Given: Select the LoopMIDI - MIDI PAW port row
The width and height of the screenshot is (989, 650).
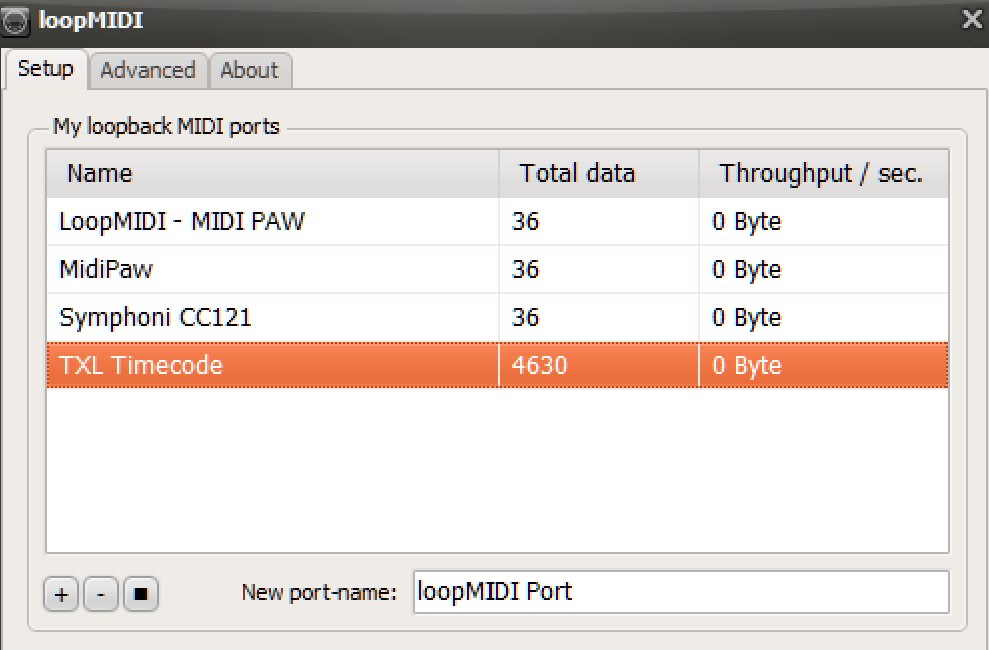Looking at the screenshot, I should point(182,221).
